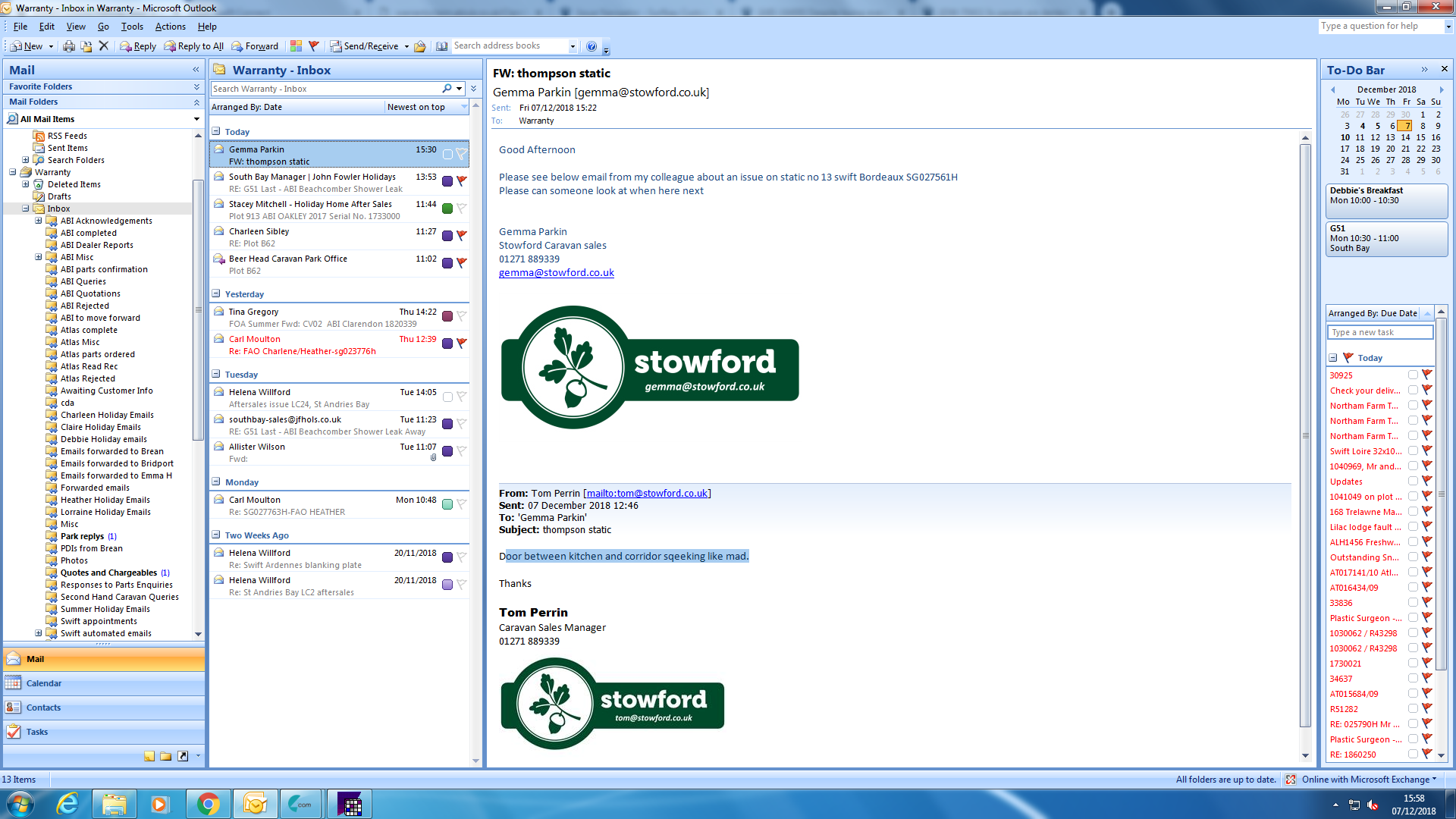Check the Outstanding Sn... task checkbox
This screenshot has width=1456, height=819.
click(x=1413, y=557)
